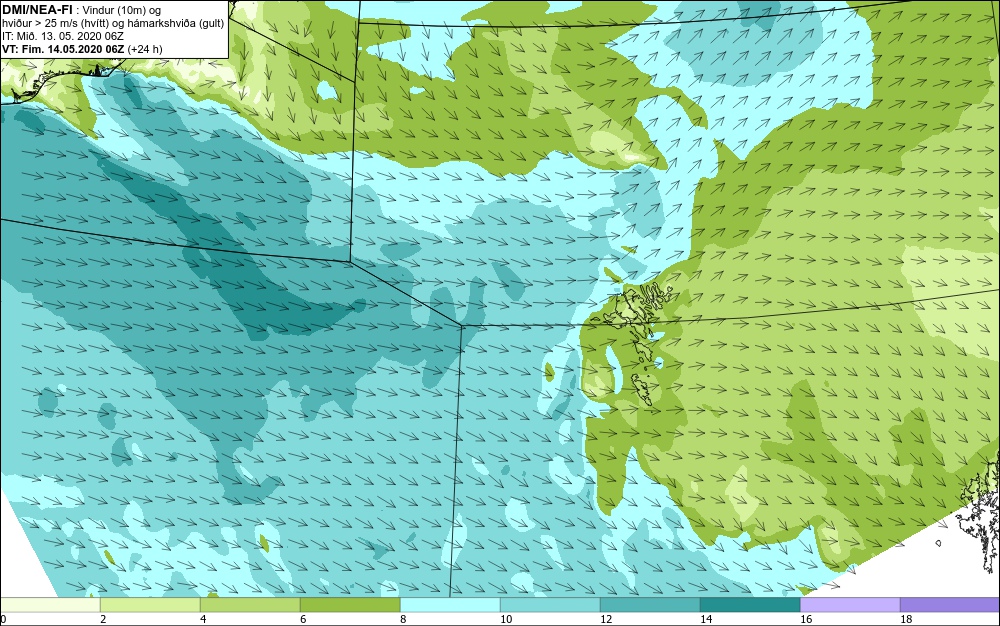
Task: Click the legend scale label '2'
Action: pos(103,619)
